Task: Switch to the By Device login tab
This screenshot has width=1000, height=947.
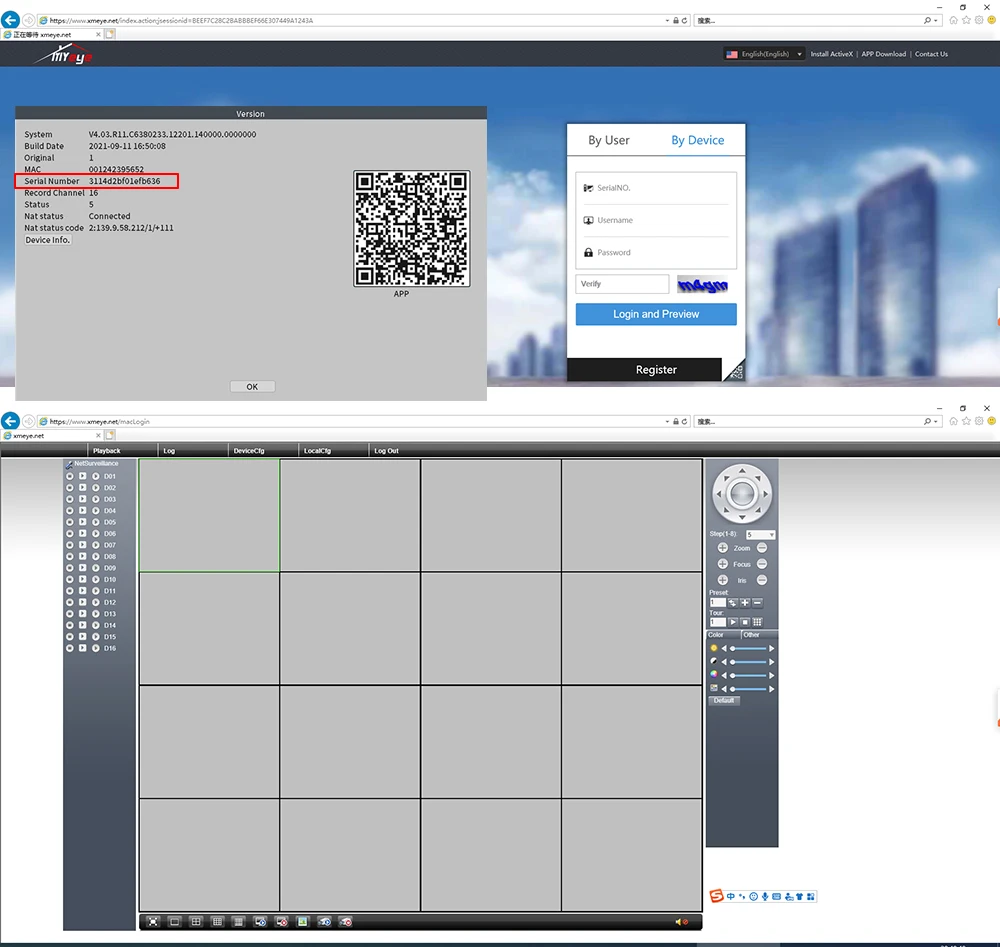Action: (697, 140)
